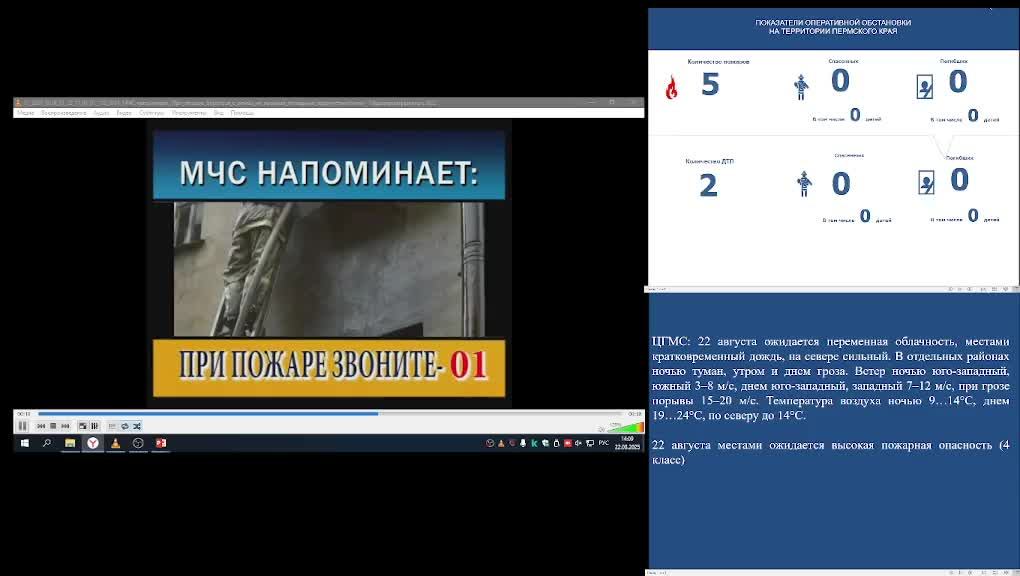Select road accidents count value 2

(708, 185)
